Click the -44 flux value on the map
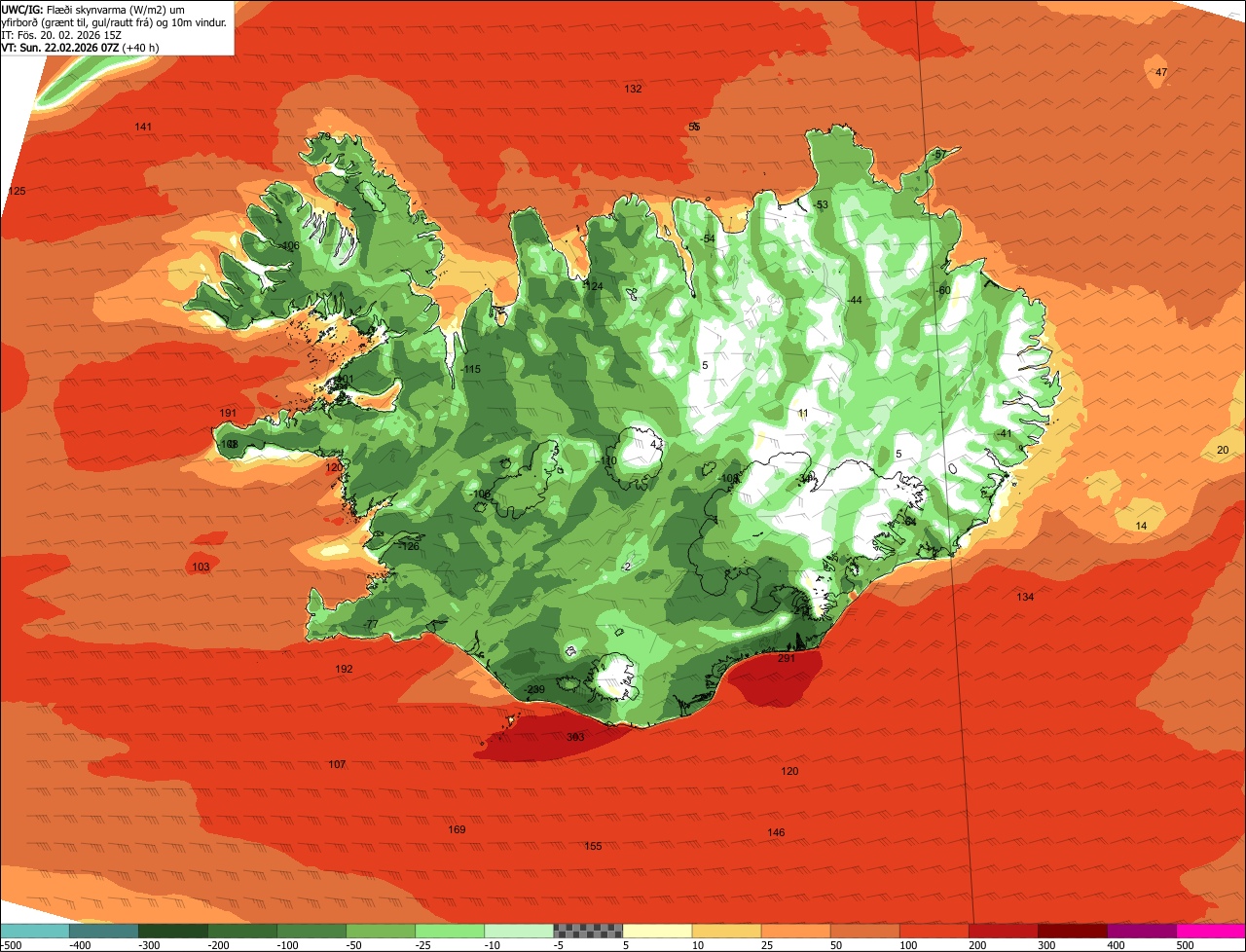Viewport: 1246px width, 952px height. [855, 300]
